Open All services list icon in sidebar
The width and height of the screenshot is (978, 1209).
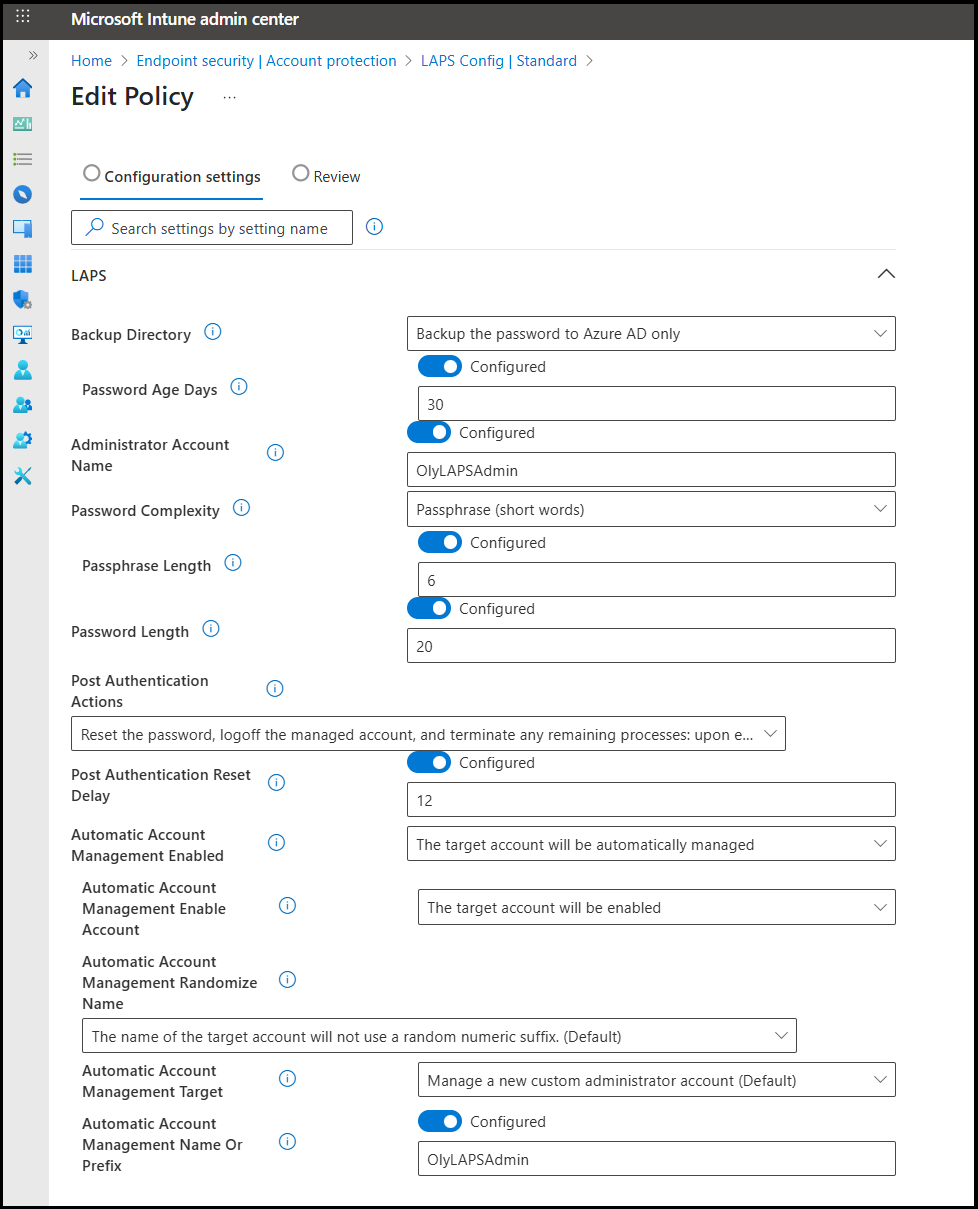23,159
